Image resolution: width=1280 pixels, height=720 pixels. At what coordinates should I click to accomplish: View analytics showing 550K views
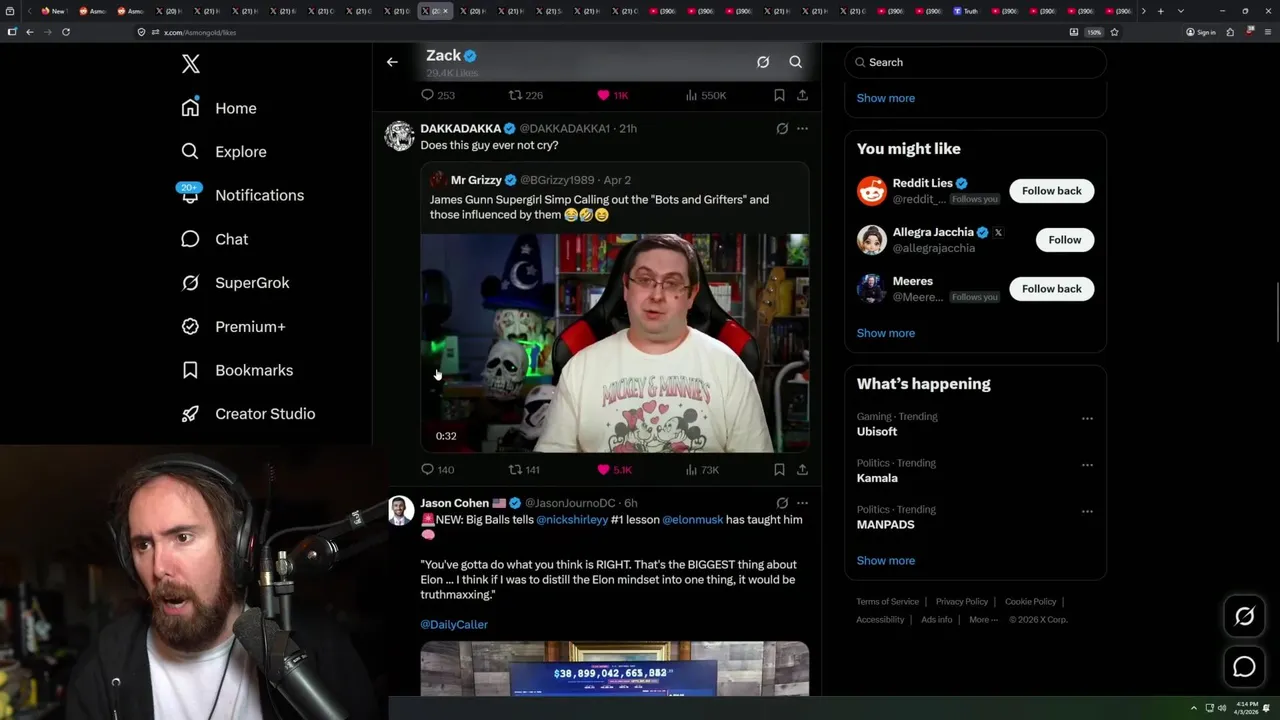pyautogui.click(x=705, y=95)
